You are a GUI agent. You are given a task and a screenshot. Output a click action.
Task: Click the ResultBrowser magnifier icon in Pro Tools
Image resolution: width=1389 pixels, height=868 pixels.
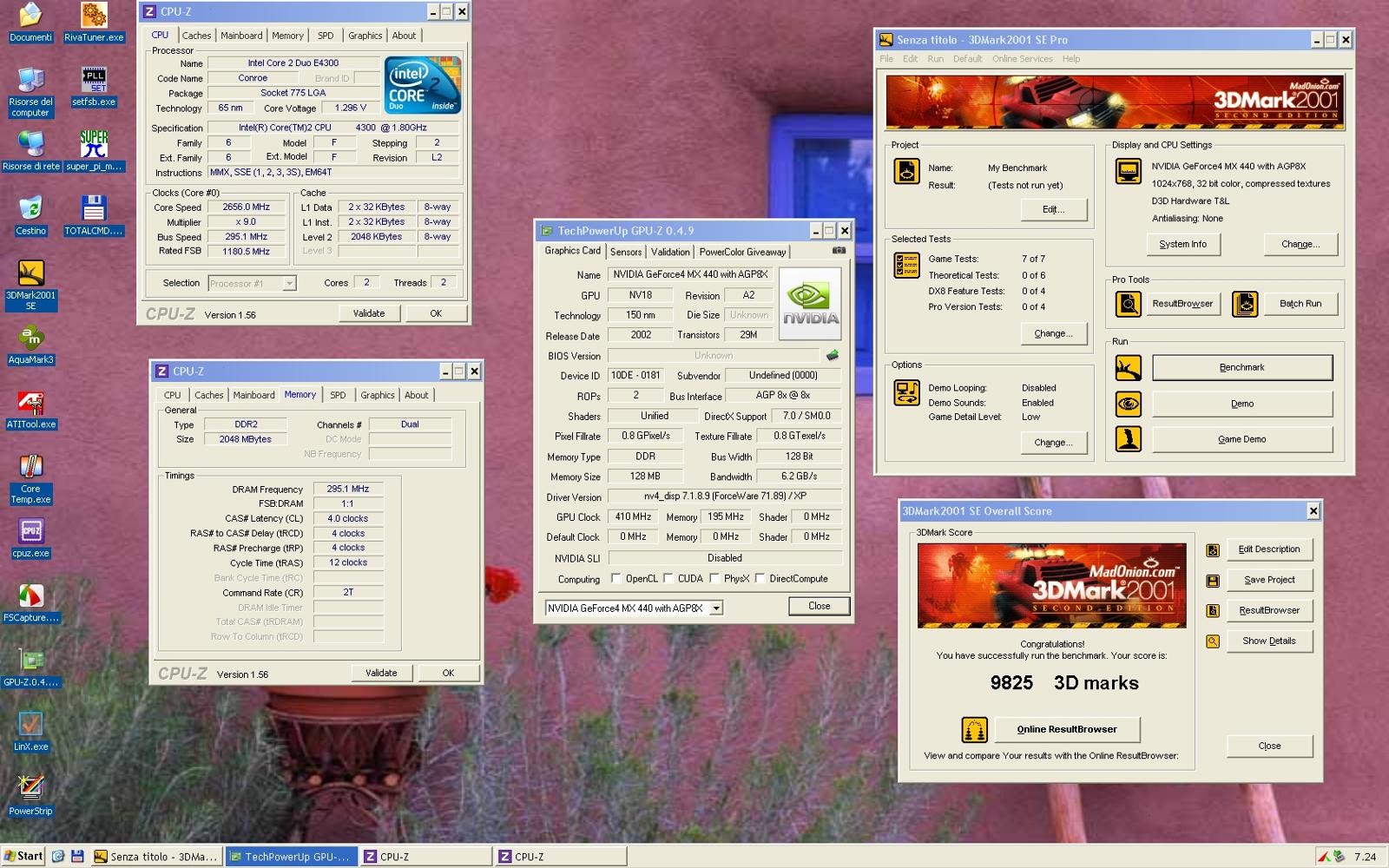1128,304
